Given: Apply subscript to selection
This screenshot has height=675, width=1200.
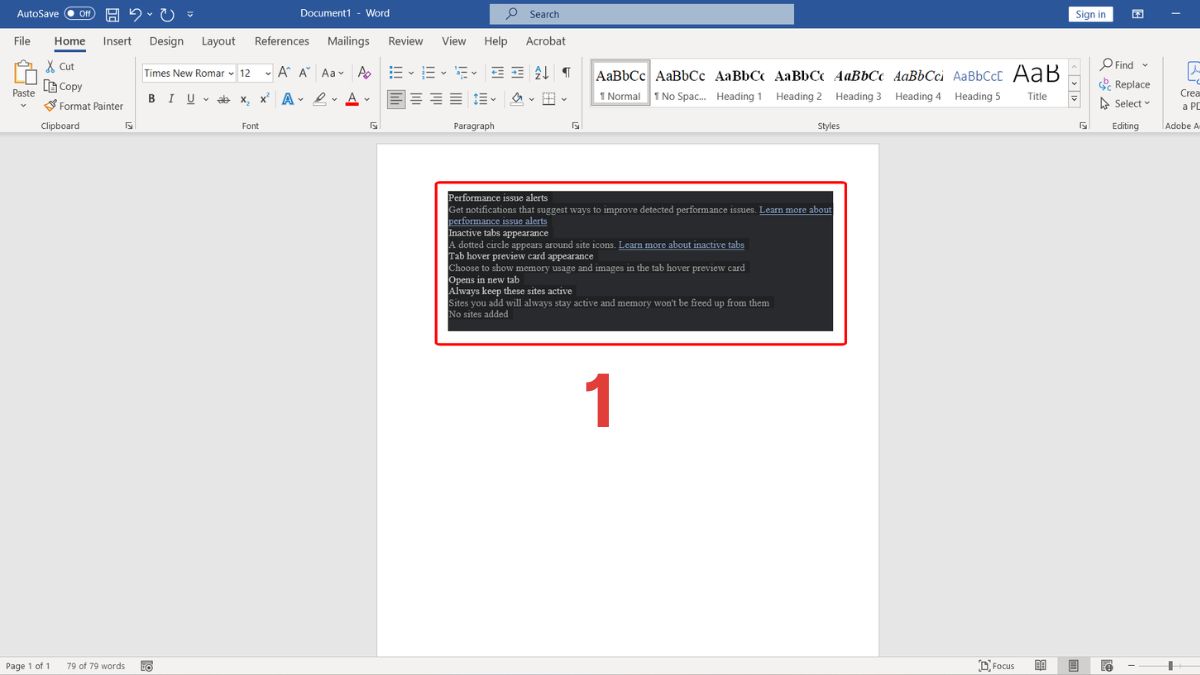Looking at the screenshot, I should (x=243, y=99).
